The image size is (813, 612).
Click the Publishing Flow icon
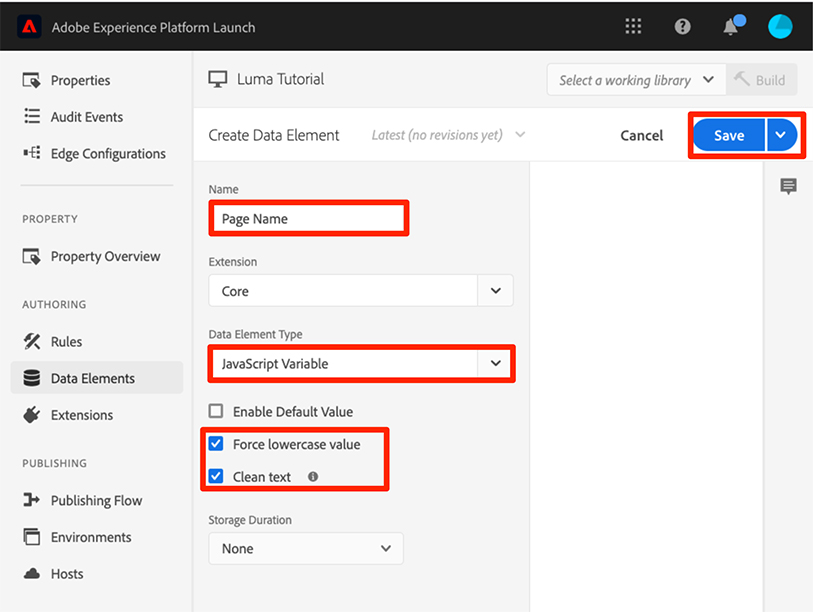point(32,500)
